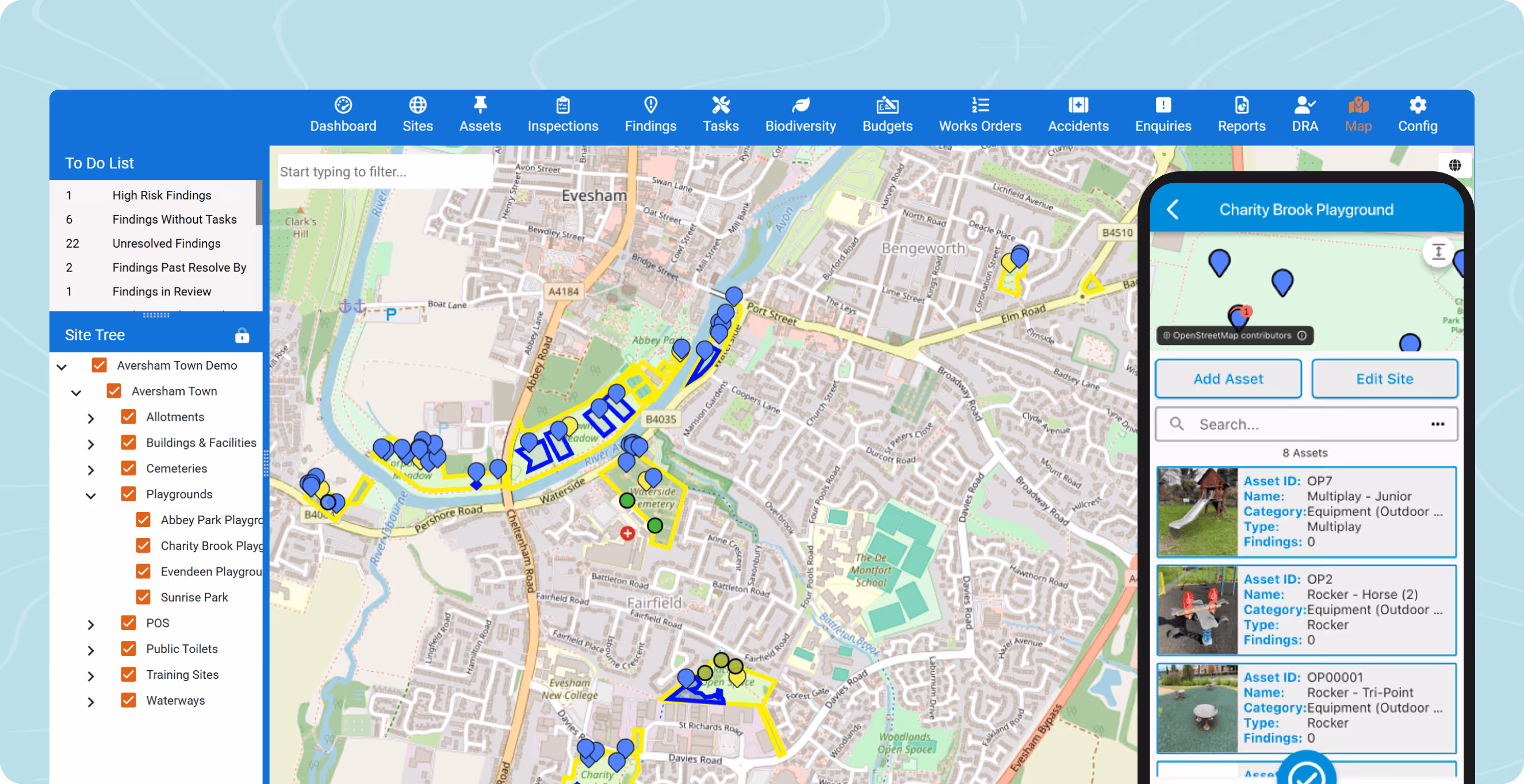
Task: Open the Inspections clipboard icon
Action: coord(562,105)
